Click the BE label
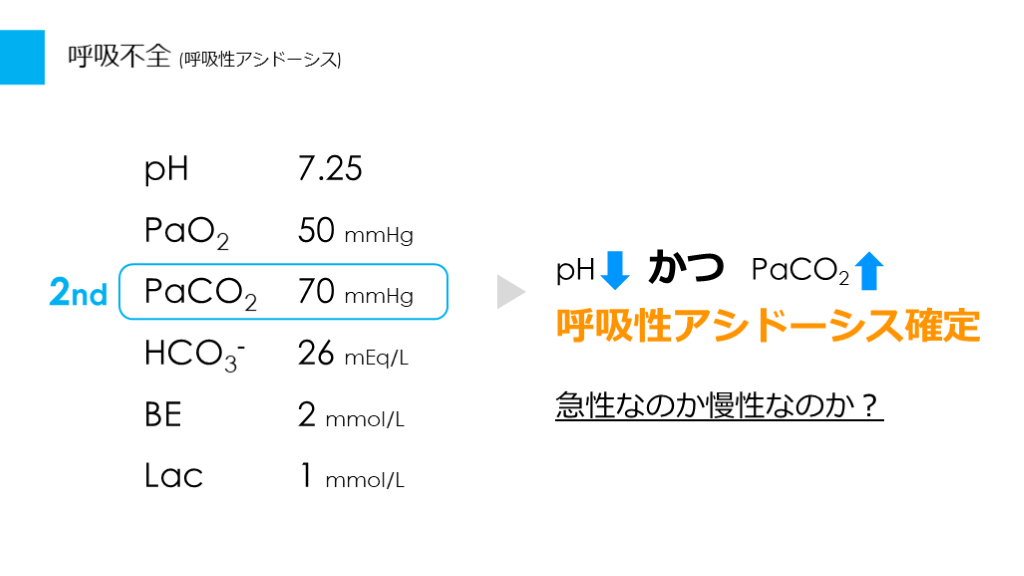1024x576 pixels. 163,414
